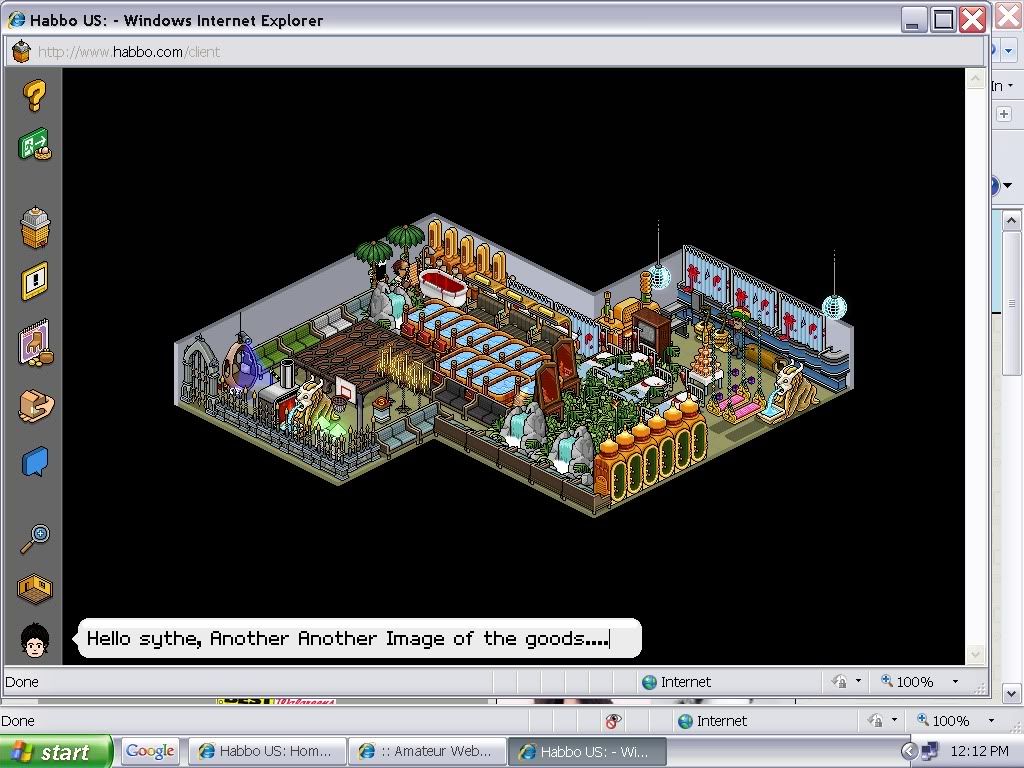Switch to Habbo US: Hom... taskbar window
1024x768 pixels.
tap(266, 751)
